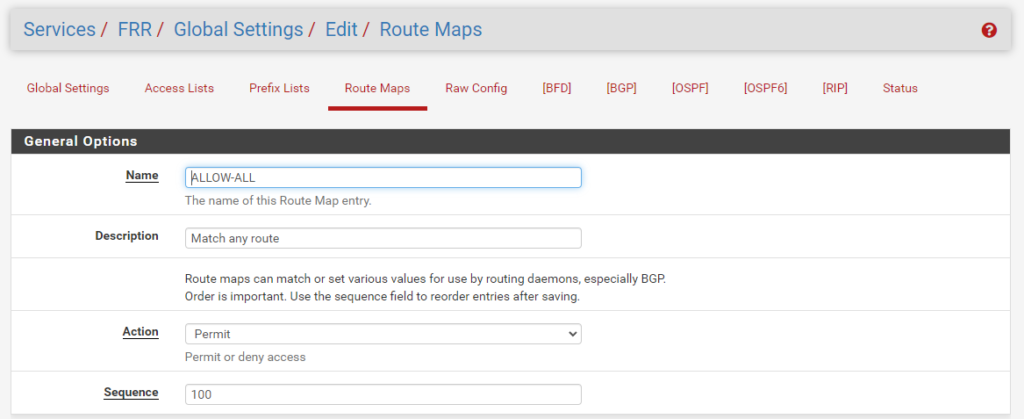The height and width of the screenshot is (419, 1024).
Task: Click the Services breadcrumb link
Action: pos(60,30)
